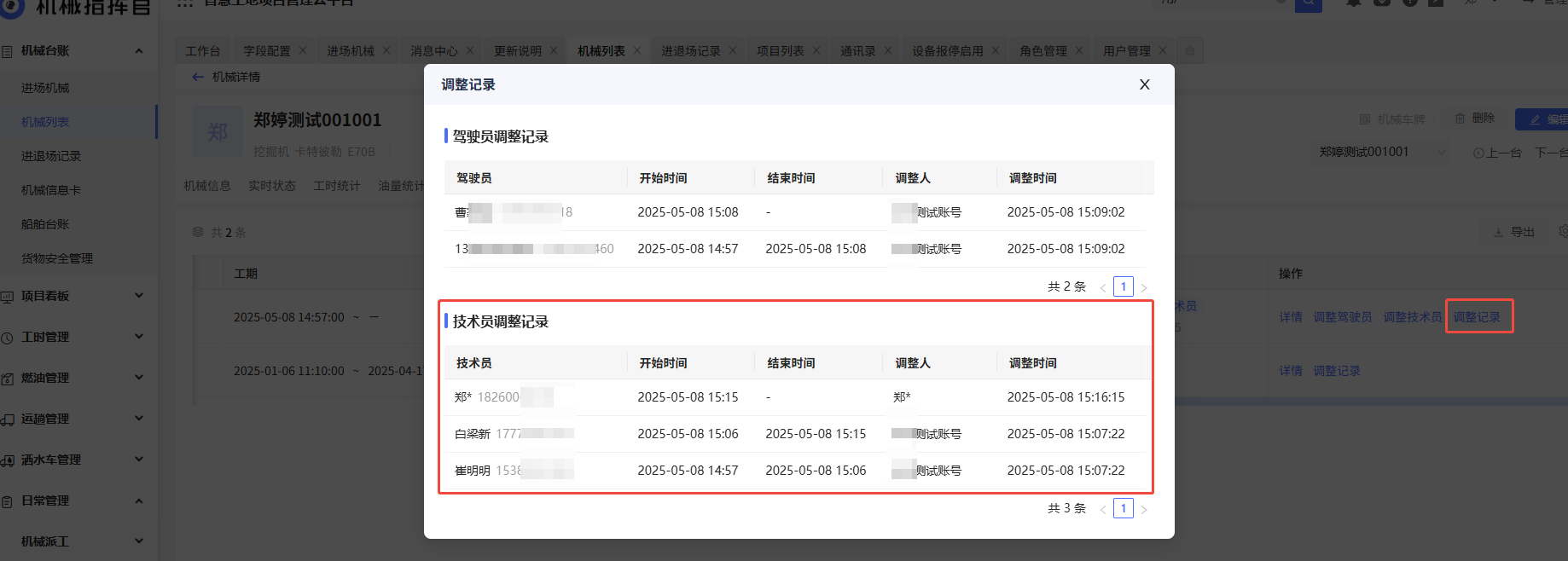Screen dimensions: 1568x561
Task: Click the 工时管理 clock icon
Action: click(x=7, y=338)
